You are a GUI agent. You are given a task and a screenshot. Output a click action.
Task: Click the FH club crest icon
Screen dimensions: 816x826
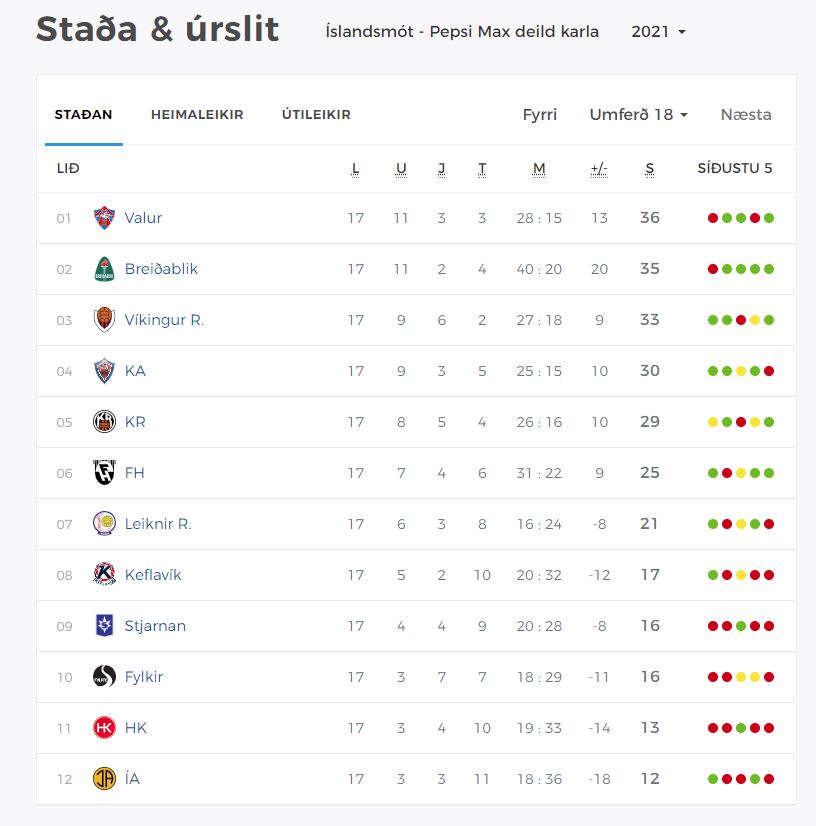click(104, 473)
